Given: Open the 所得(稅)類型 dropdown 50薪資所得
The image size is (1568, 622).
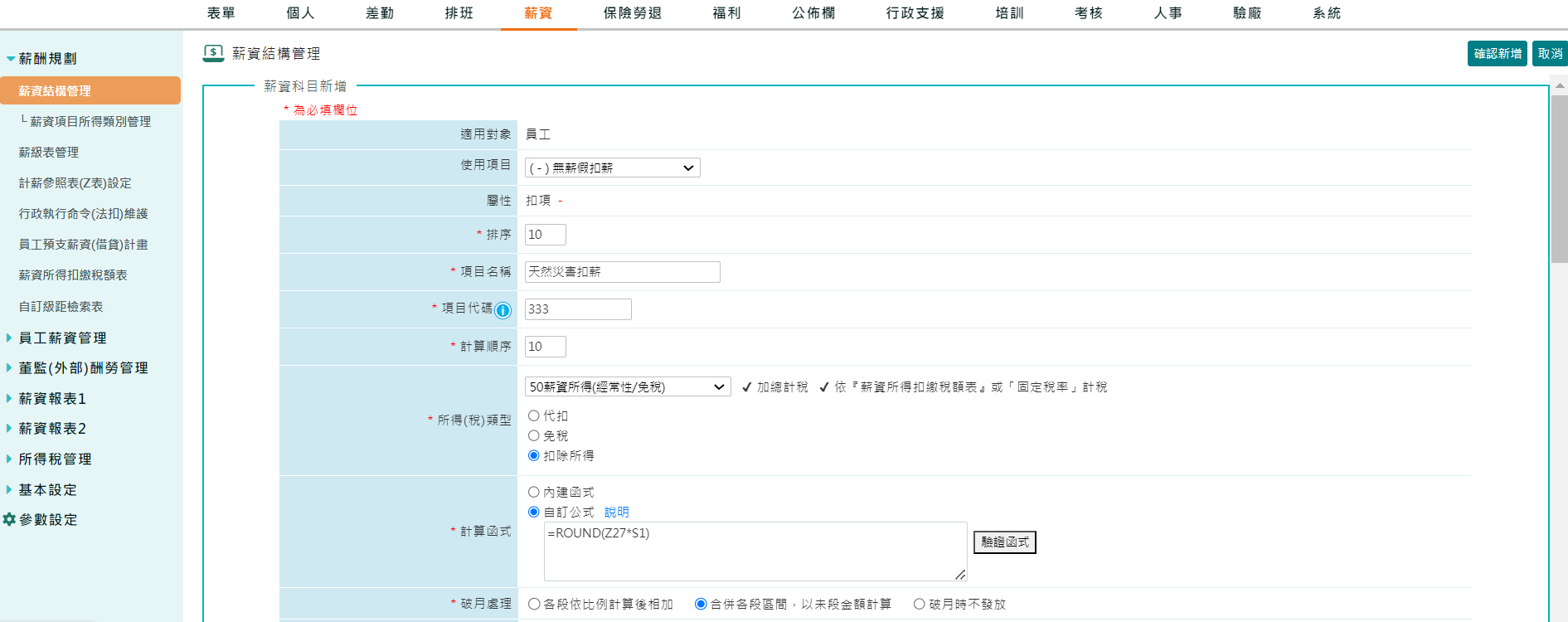Looking at the screenshot, I should [x=628, y=386].
